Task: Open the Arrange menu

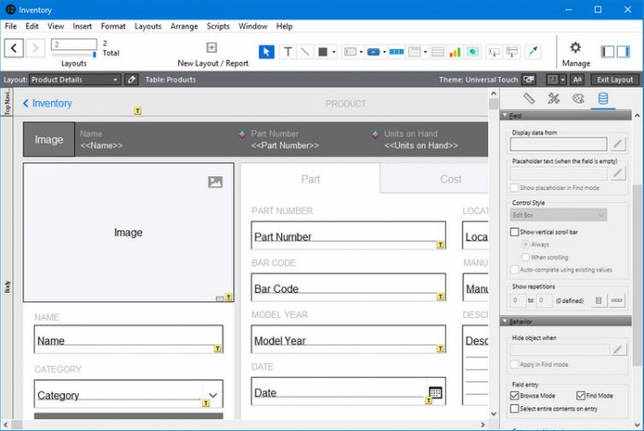Action: [x=184, y=26]
